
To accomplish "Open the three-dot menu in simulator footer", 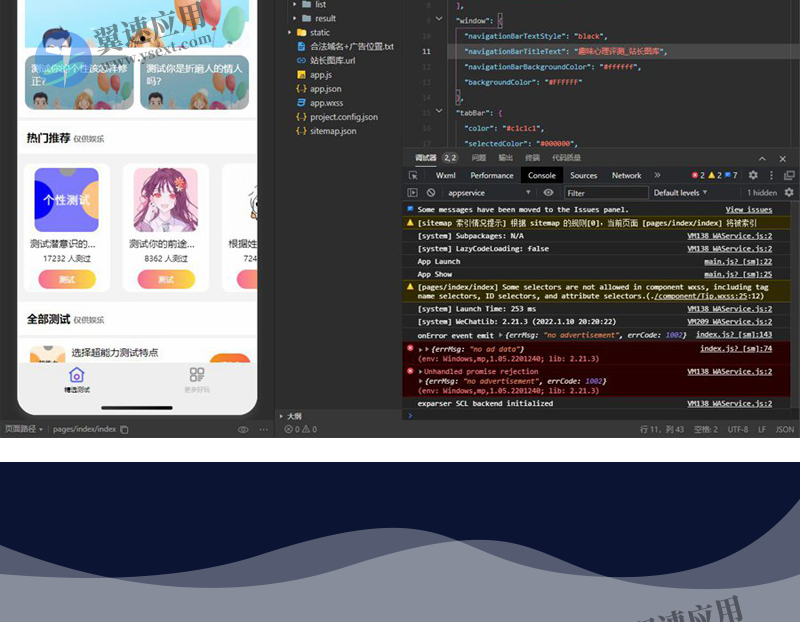I will pyautogui.click(x=264, y=429).
